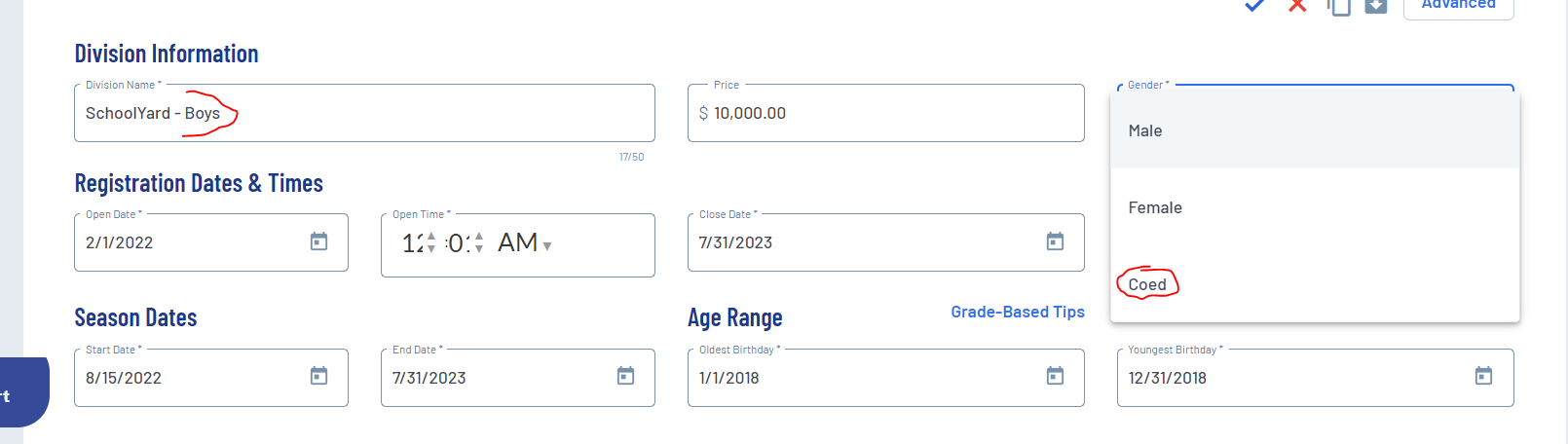Click the copy division icon
This screenshot has height=444, width=1568.
[1339, 7]
